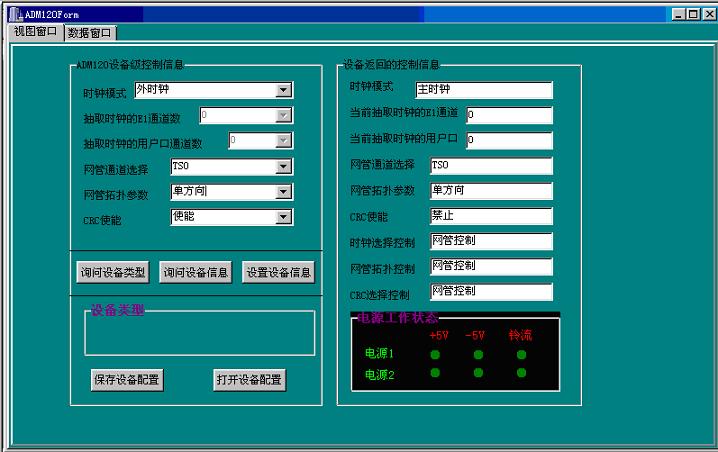Viewport: 718px width, 452px height.
Task: Select the 视图窗口 tab
Action: coord(35,32)
